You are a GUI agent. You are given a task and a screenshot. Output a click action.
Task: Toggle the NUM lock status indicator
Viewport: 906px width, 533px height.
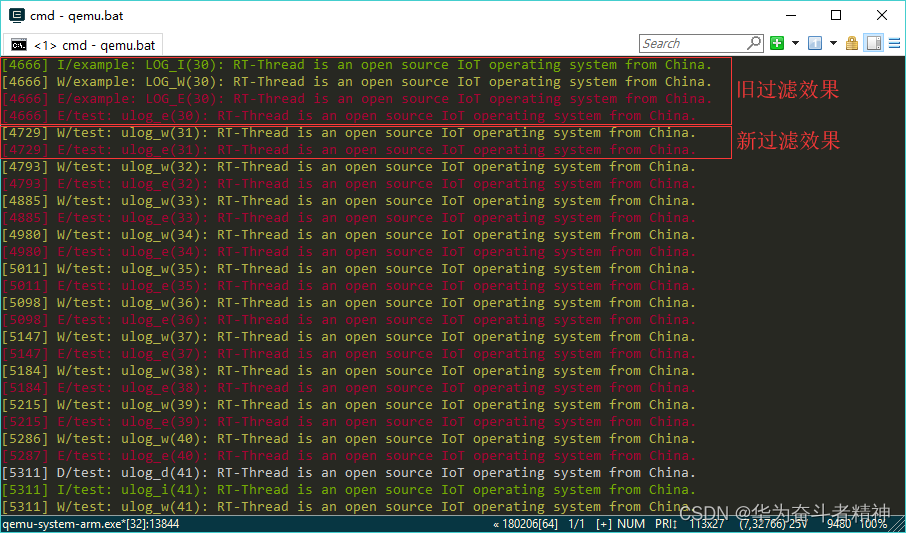(x=632, y=524)
